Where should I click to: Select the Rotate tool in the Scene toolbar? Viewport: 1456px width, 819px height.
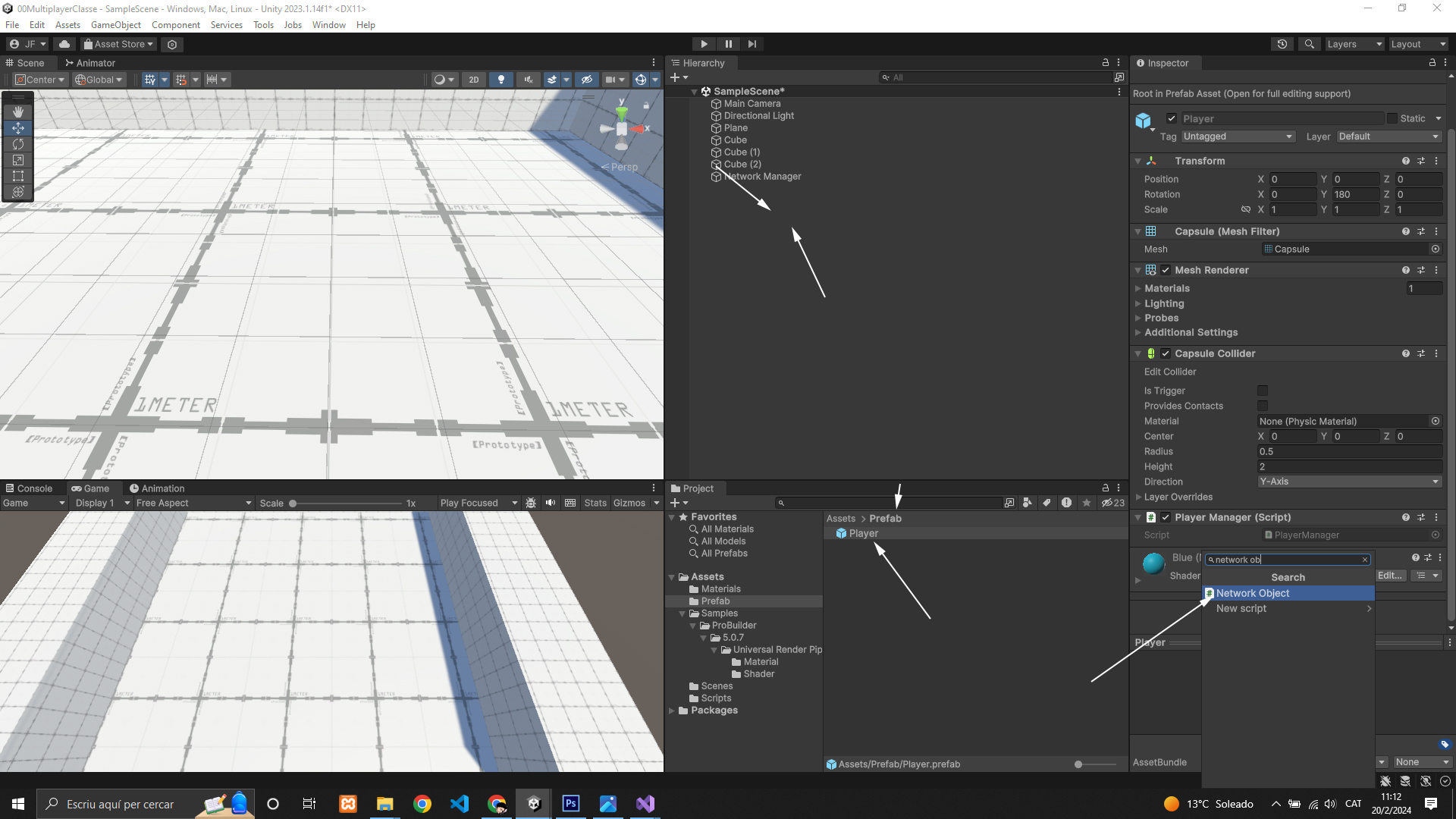coord(18,144)
